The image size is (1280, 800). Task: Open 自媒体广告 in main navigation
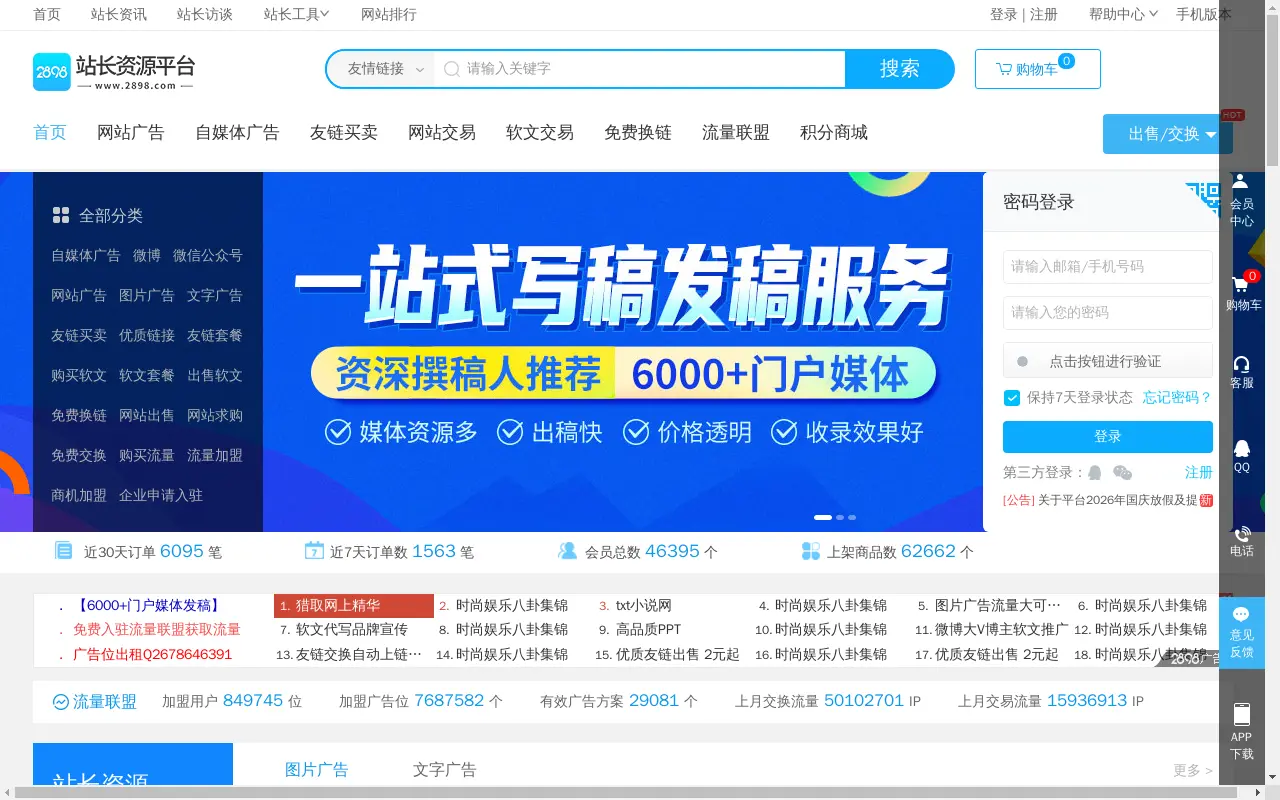(x=237, y=133)
